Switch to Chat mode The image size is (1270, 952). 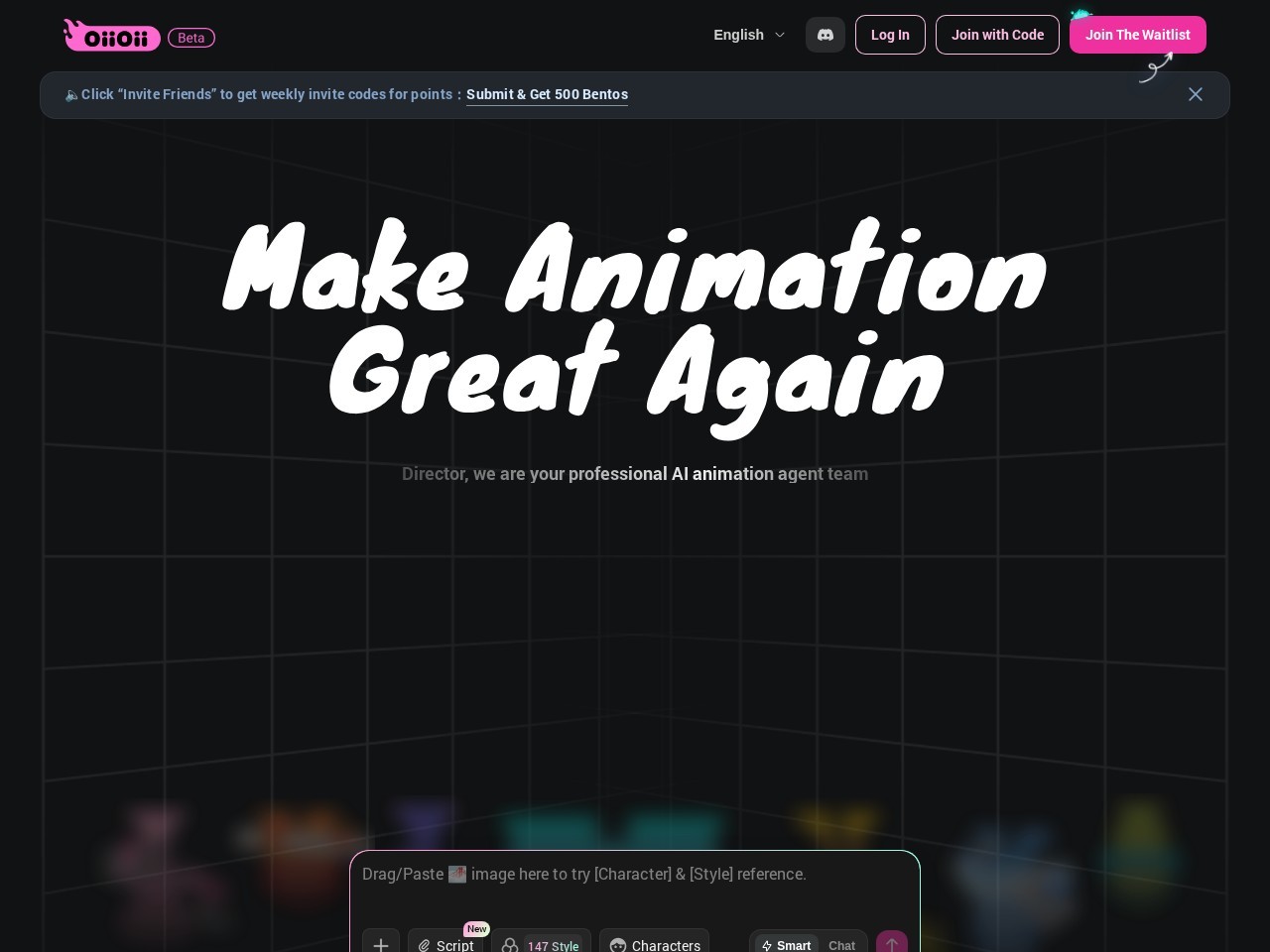(x=841, y=945)
